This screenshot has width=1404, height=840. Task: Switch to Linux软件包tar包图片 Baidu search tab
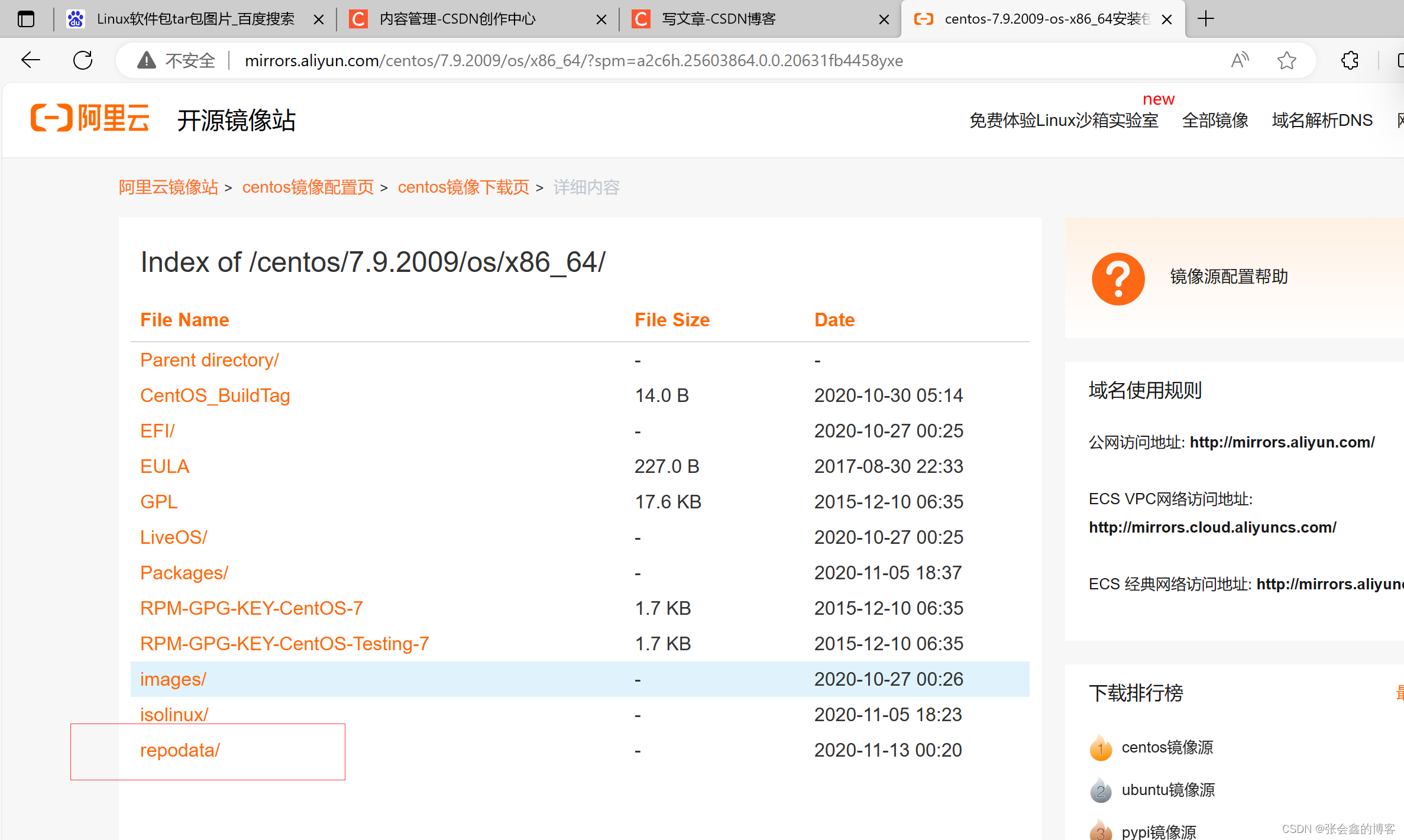coord(195,19)
